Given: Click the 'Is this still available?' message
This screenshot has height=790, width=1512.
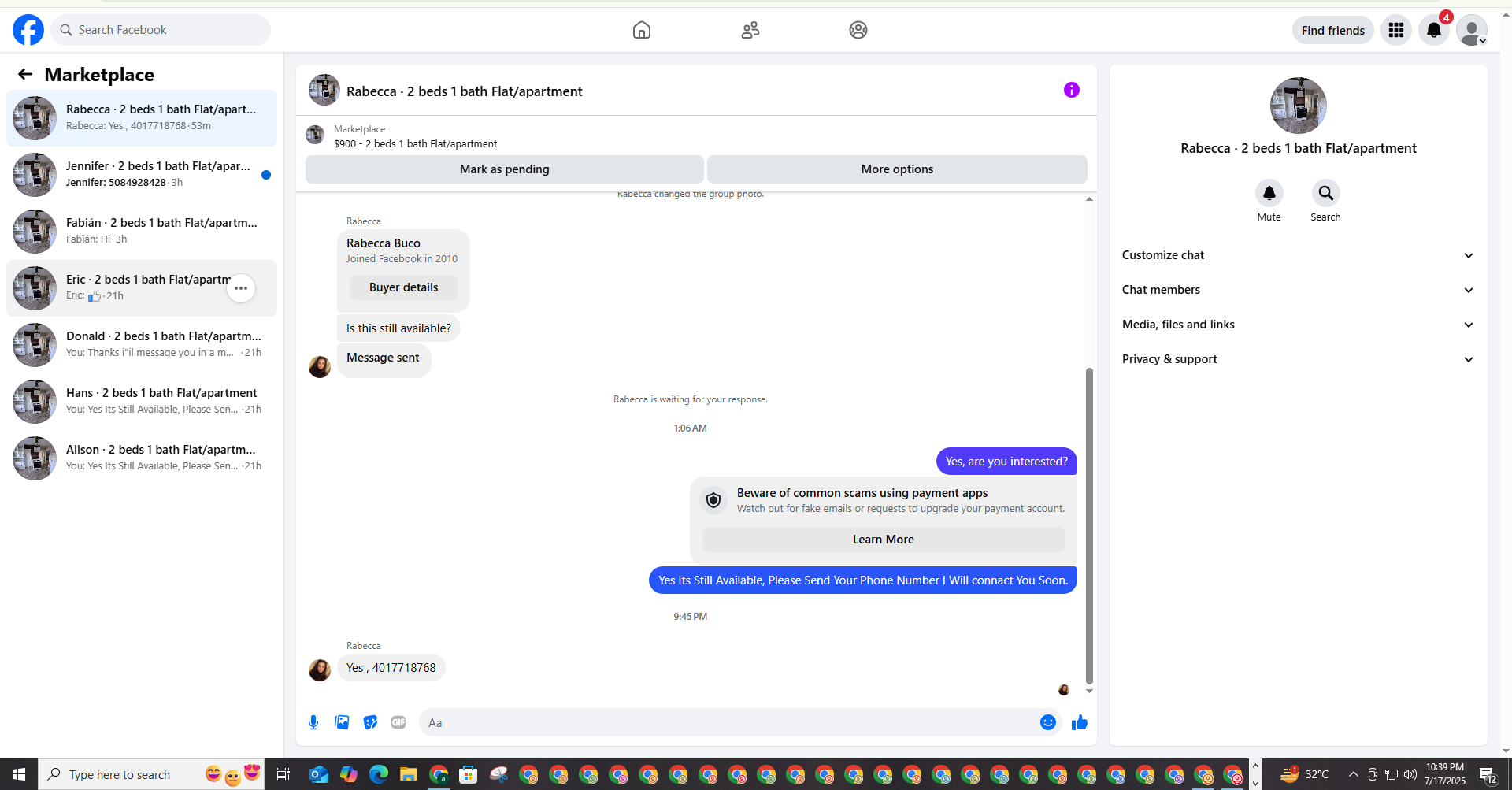Looking at the screenshot, I should [398, 328].
